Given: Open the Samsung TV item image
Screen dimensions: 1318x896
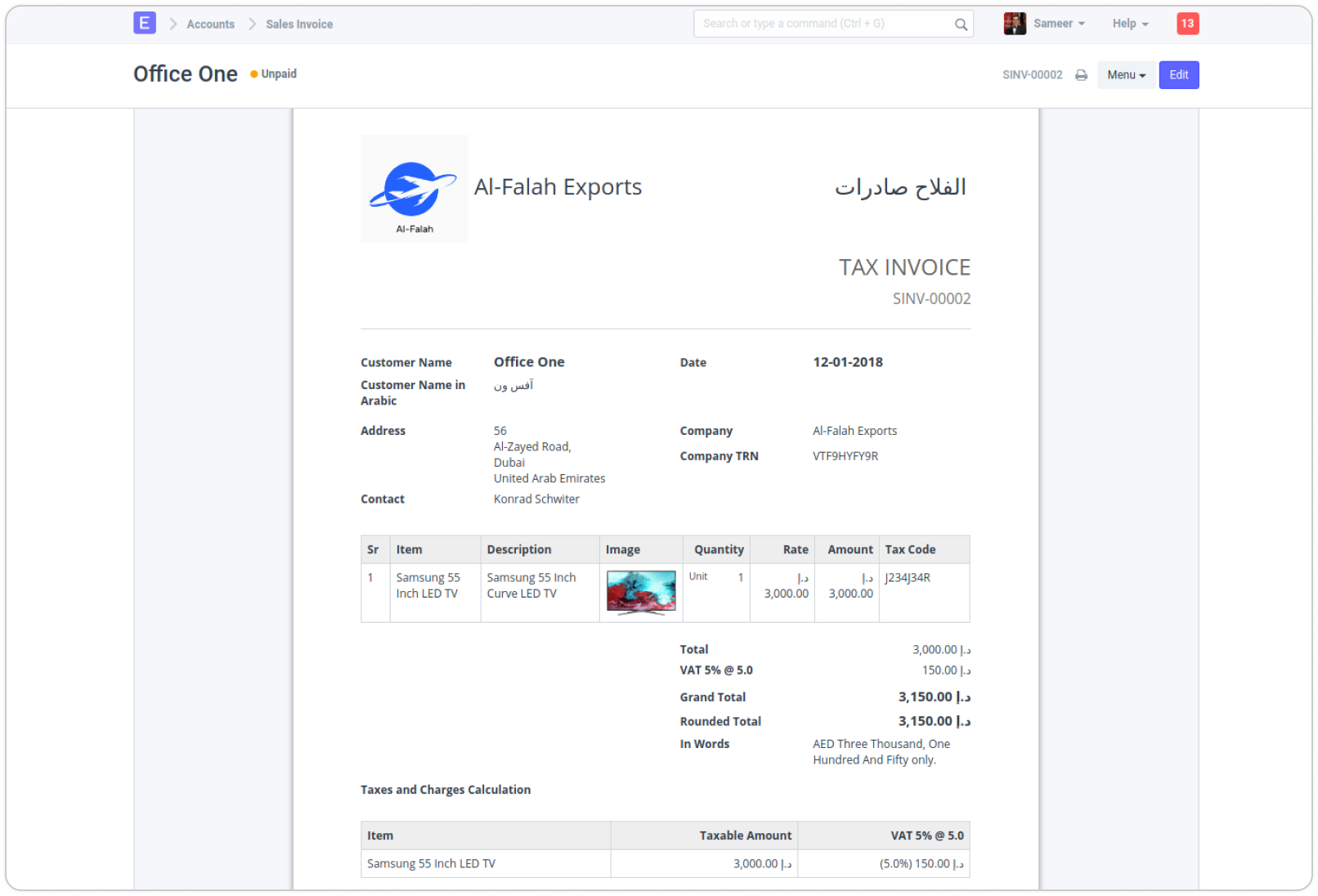Looking at the screenshot, I should click(x=641, y=593).
